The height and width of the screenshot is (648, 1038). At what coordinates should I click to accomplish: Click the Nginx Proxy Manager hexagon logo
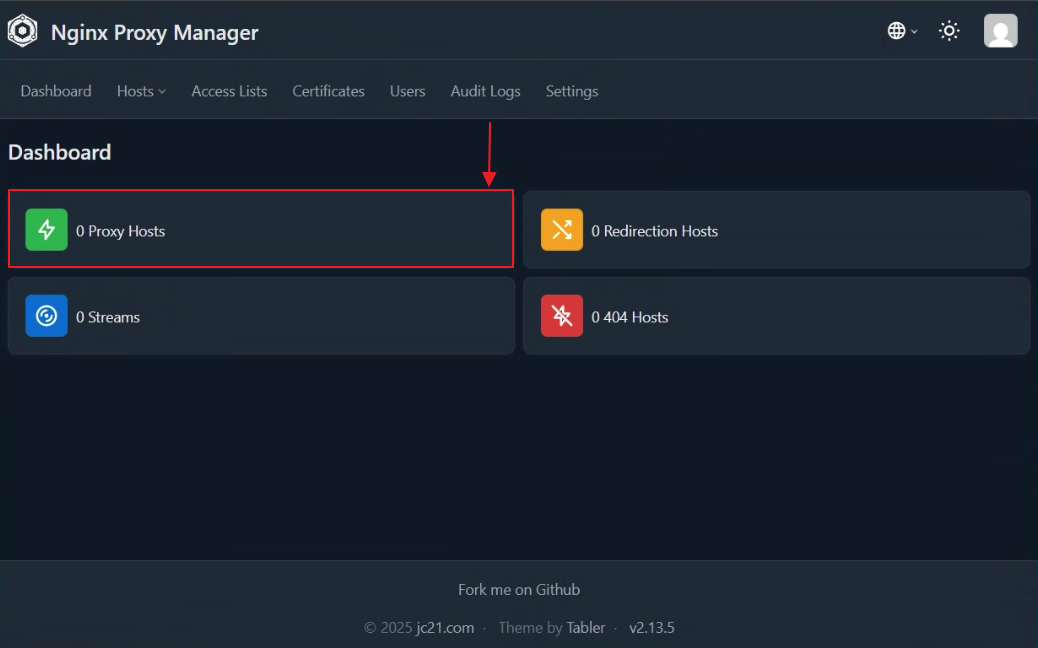coord(23,31)
